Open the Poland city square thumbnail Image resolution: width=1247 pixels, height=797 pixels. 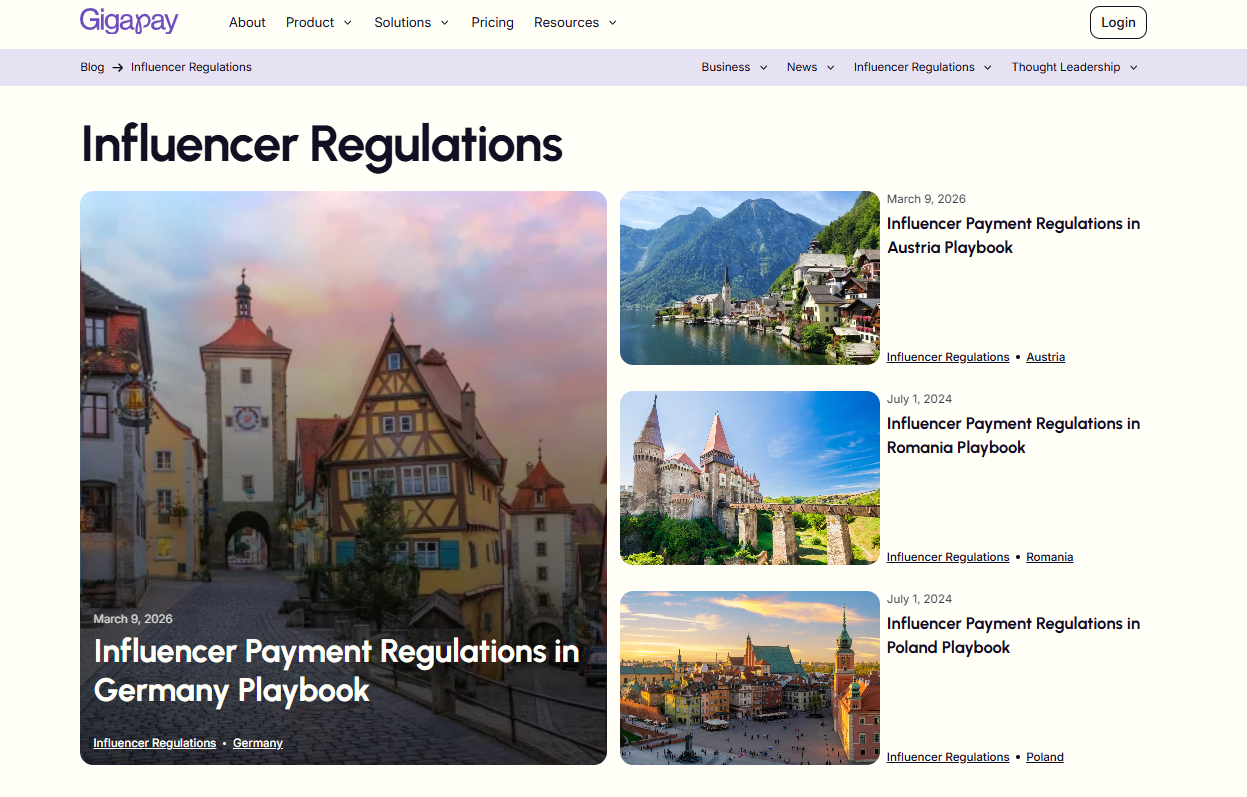coord(750,678)
